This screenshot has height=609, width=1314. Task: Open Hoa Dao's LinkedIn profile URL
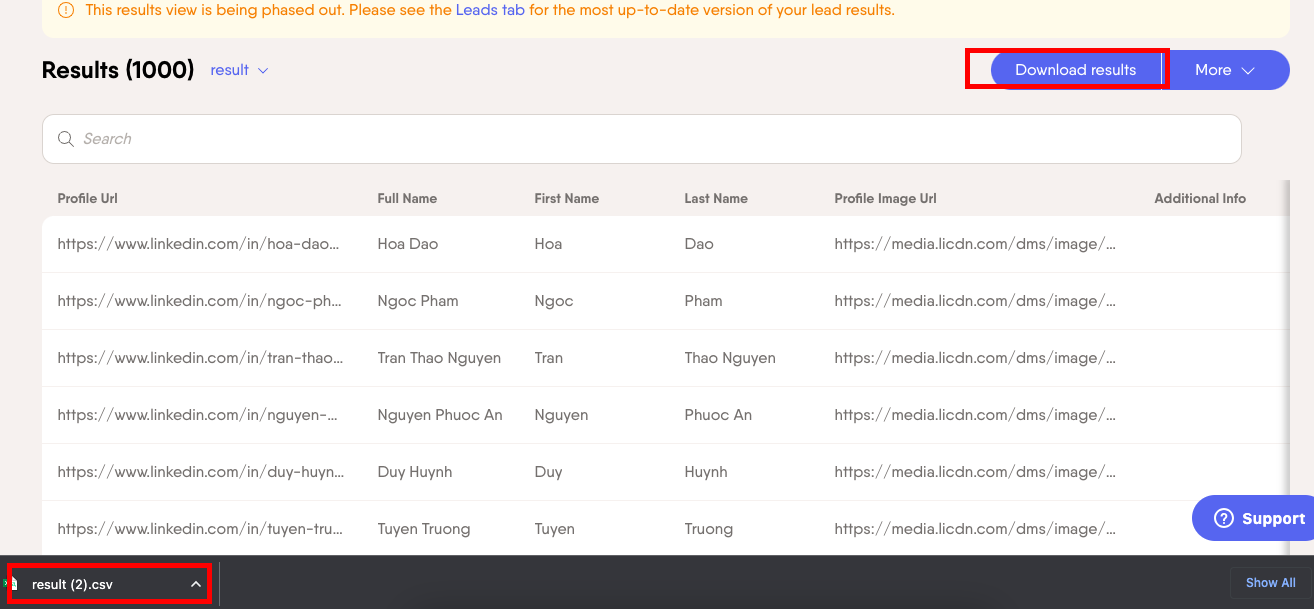(x=200, y=244)
